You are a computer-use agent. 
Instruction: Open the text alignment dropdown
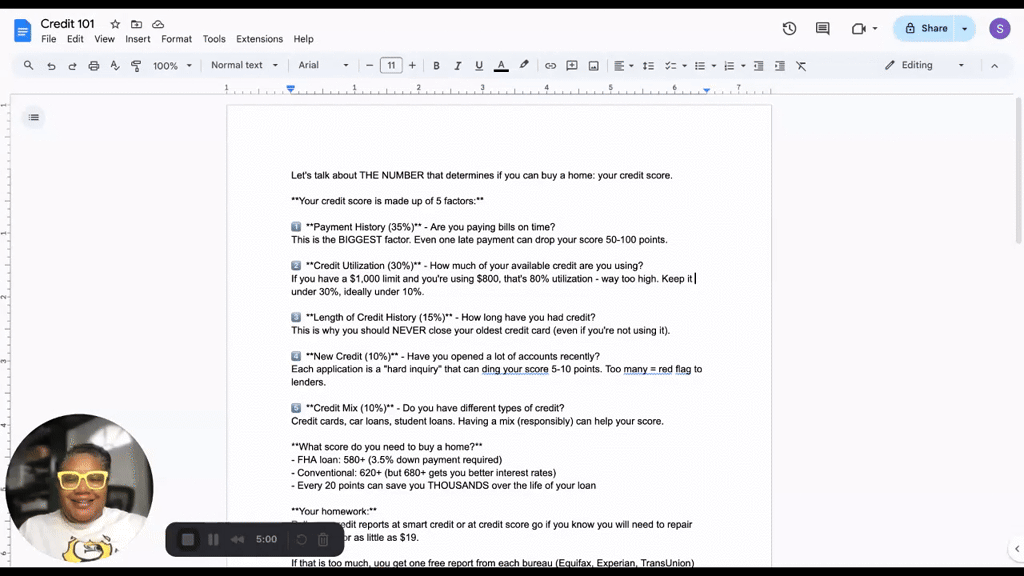point(624,66)
